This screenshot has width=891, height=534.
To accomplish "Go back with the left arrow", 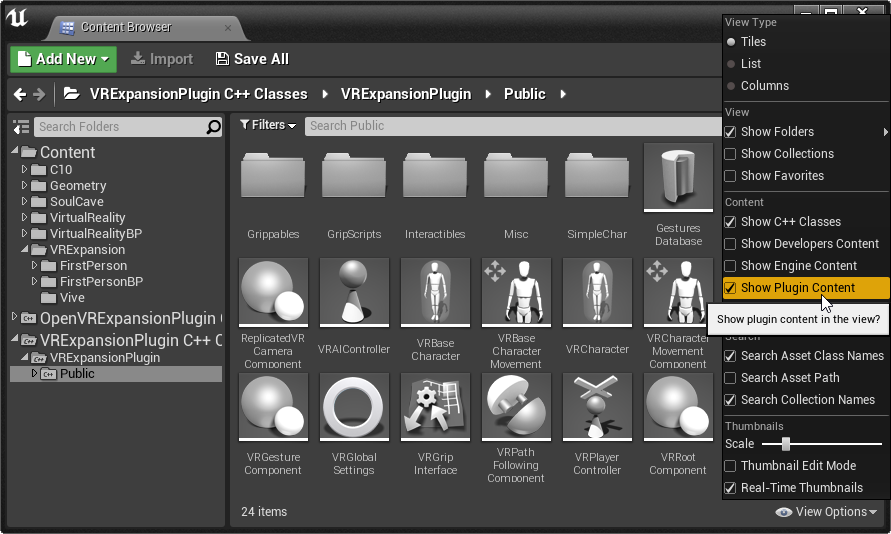I will 20,94.
